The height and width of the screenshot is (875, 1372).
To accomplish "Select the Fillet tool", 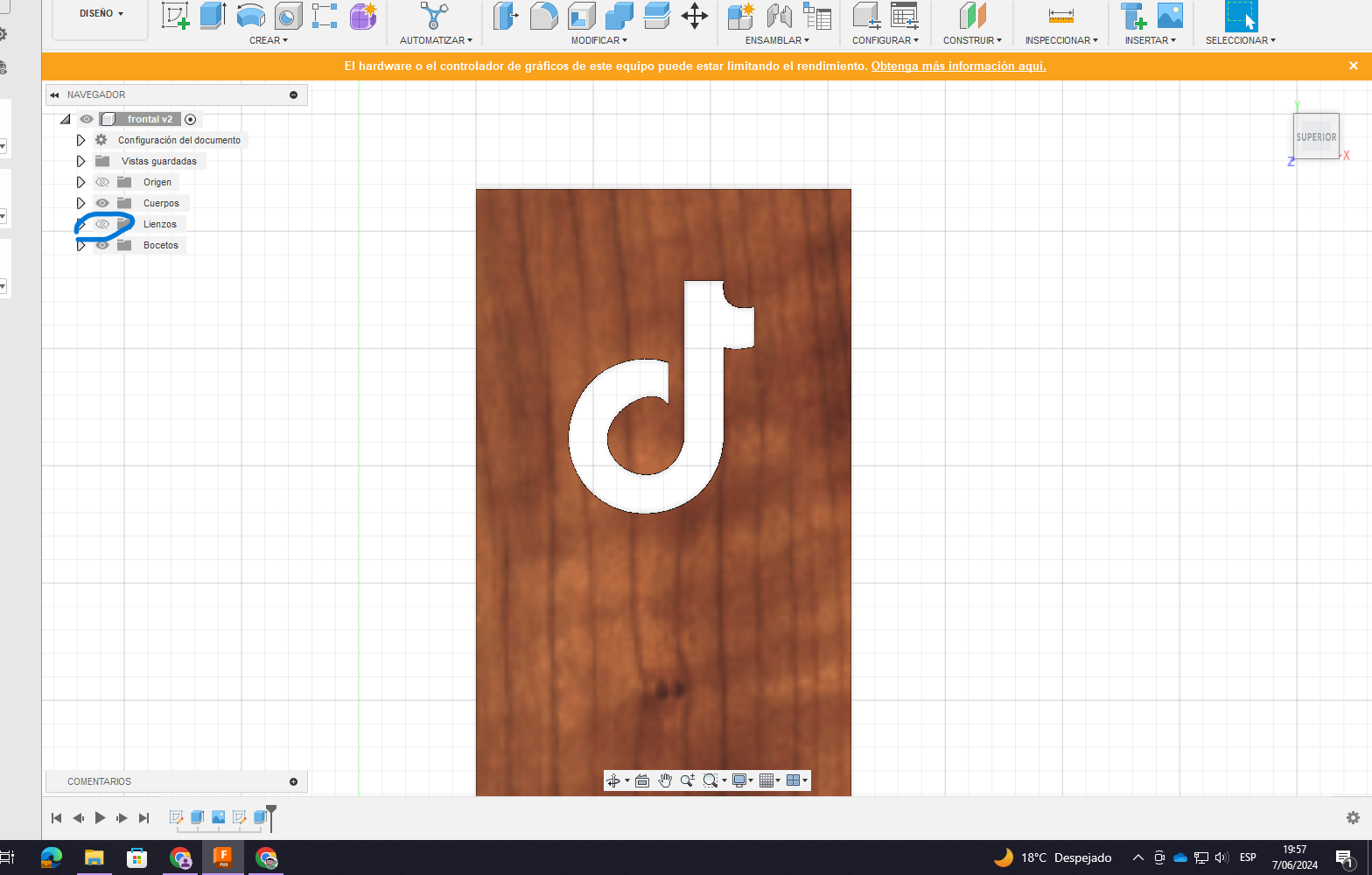I will coord(543,16).
